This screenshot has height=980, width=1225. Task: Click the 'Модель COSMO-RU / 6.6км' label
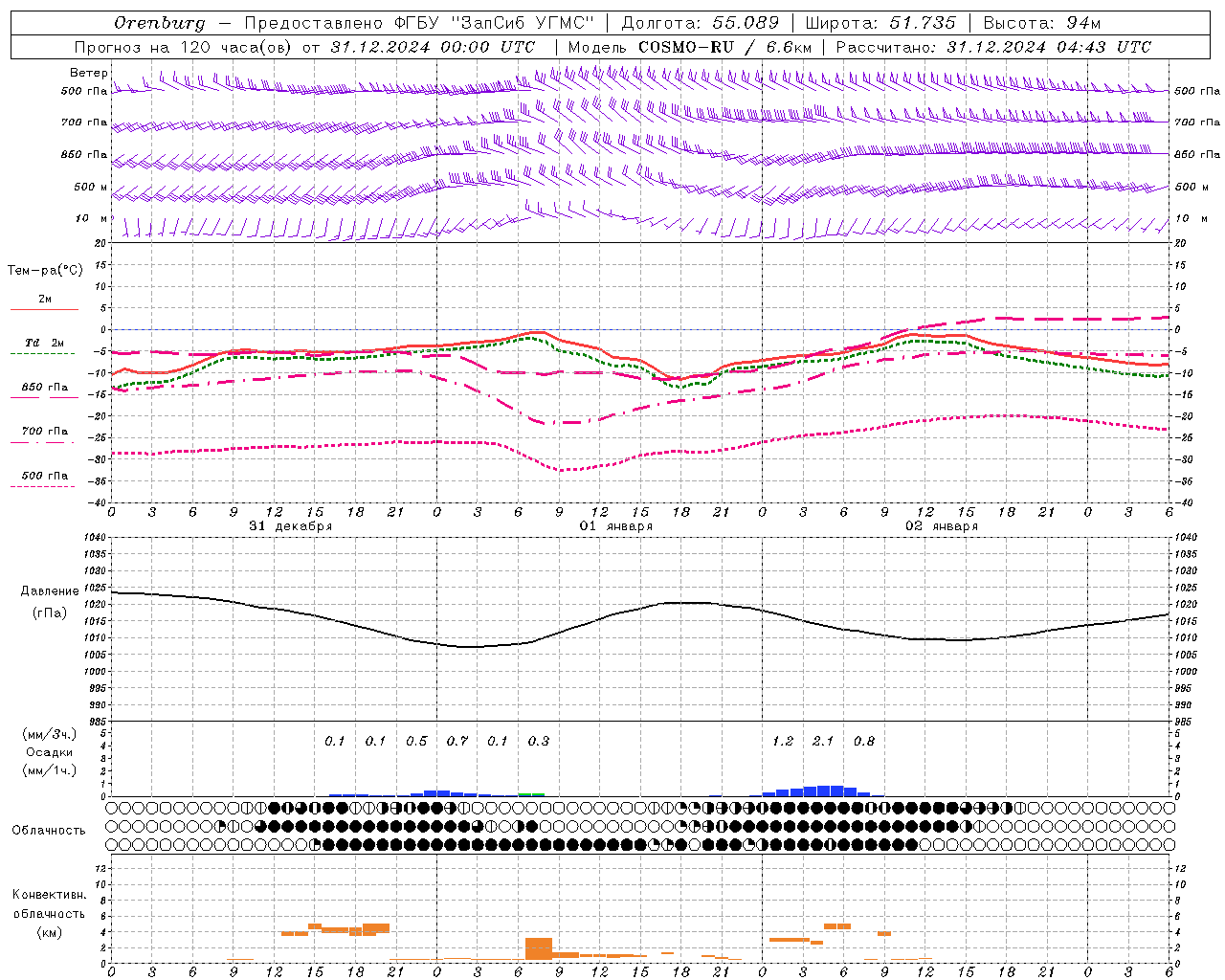[690, 47]
